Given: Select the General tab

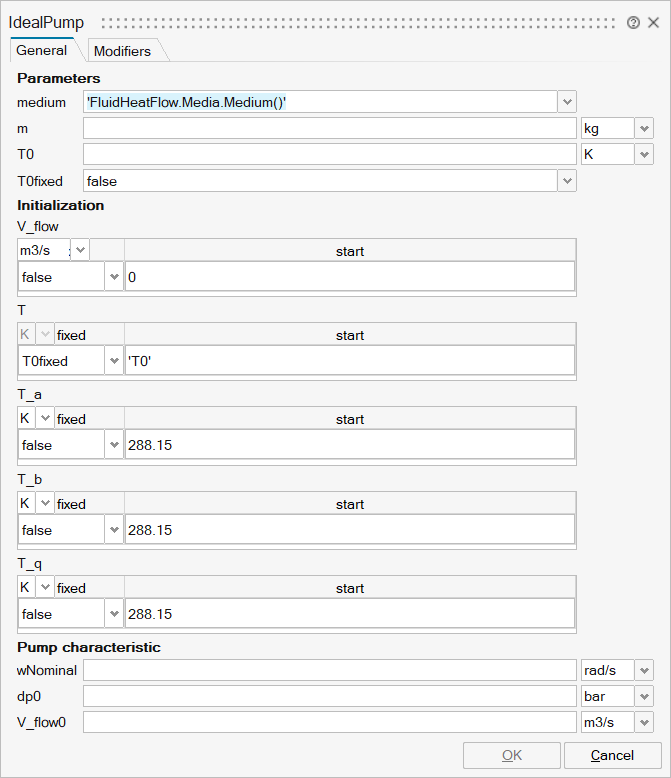Looking at the screenshot, I should [x=42, y=50].
